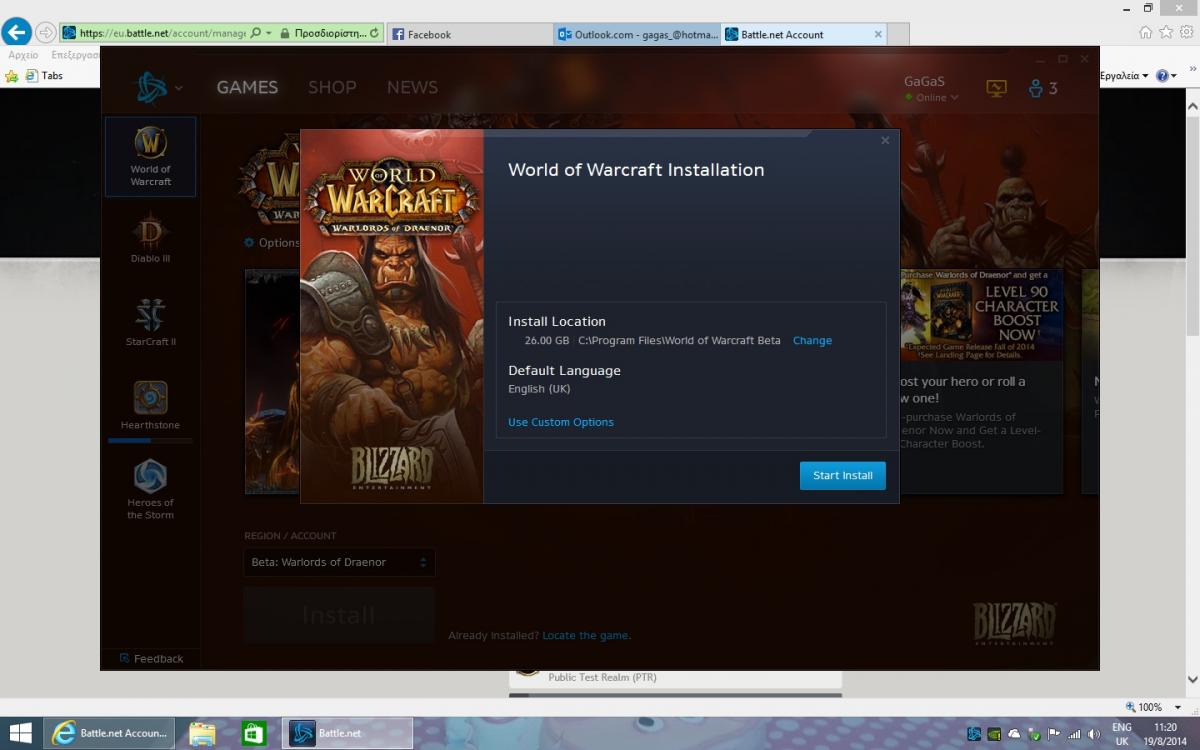1200x750 pixels.
Task: Click the add-to-favorites bar star icon
Action: 12,75
